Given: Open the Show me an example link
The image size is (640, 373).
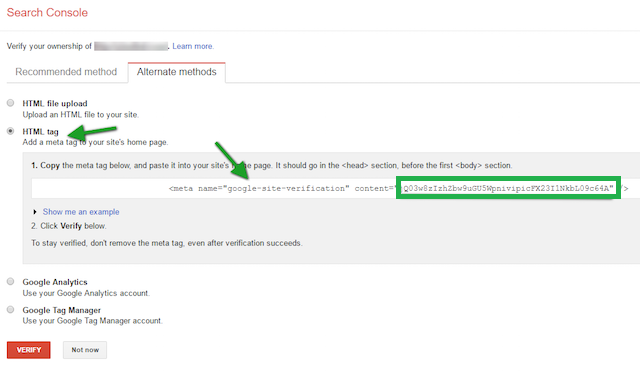Looking at the screenshot, I should click(81, 212).
